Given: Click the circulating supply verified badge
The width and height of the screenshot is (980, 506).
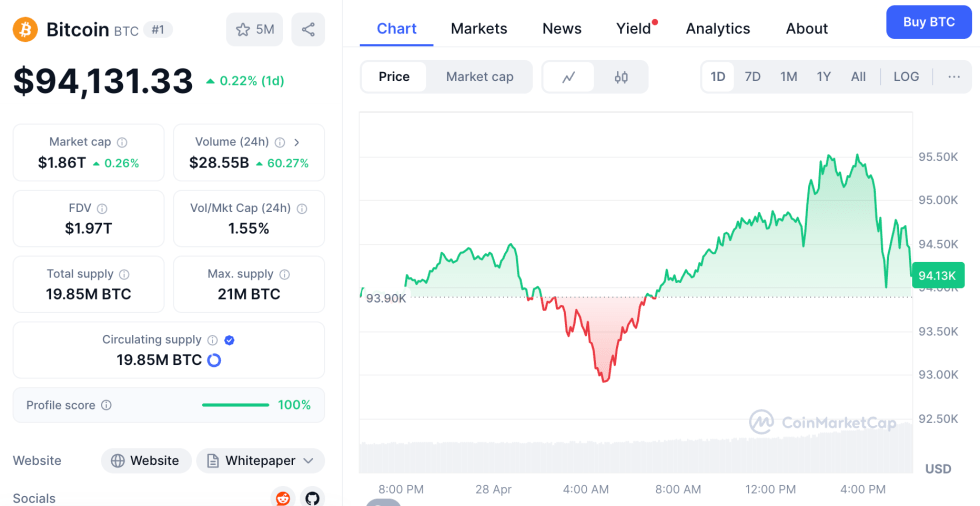Looking at the screenshot, I should pos(229,340).
